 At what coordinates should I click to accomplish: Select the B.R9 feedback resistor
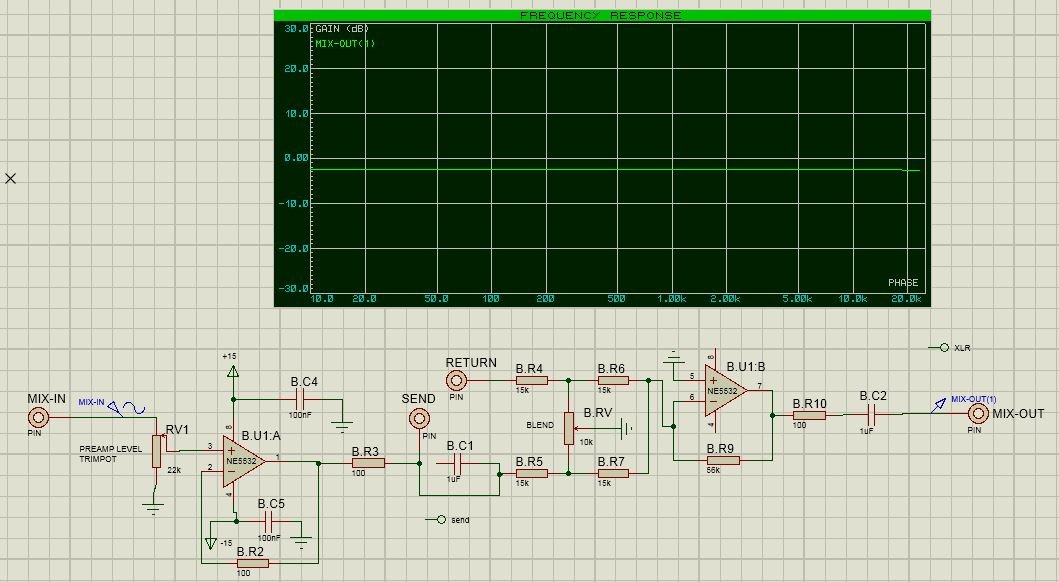tap(723, 460)
